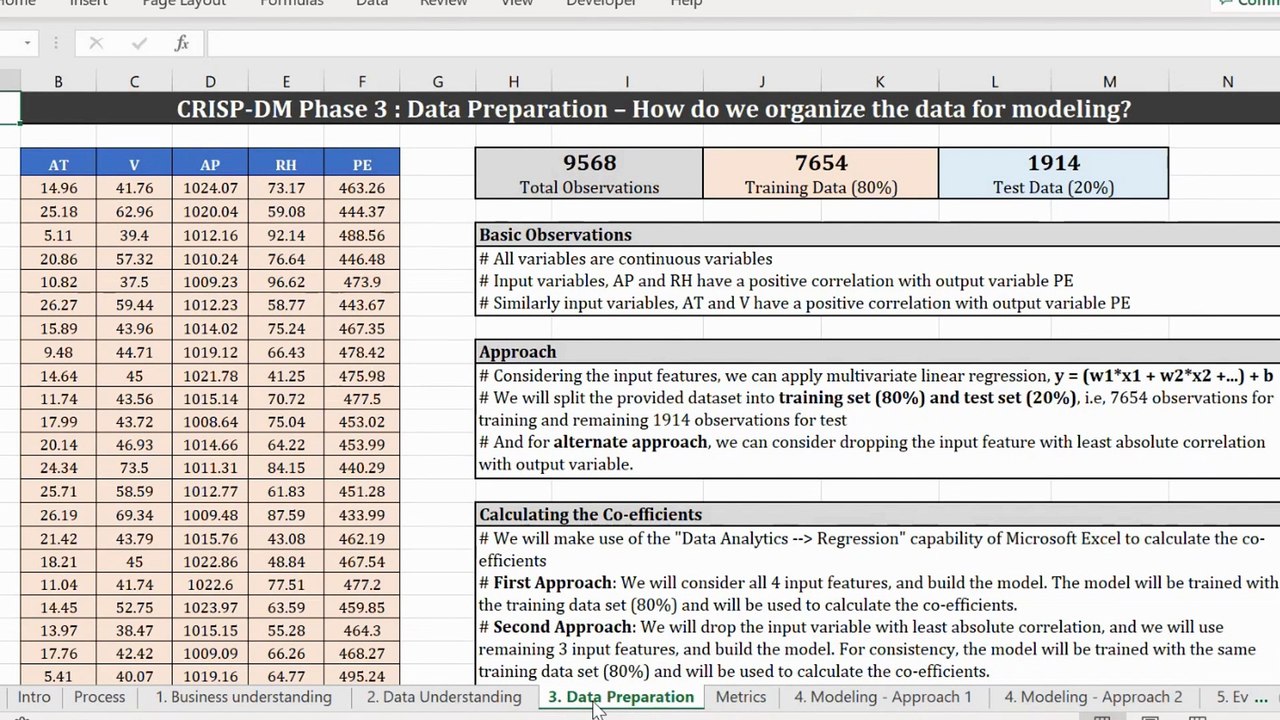Click the Basic Observations heading cell
The height and width of the screenshot is (720, 1280).
[x=878, y=235]
